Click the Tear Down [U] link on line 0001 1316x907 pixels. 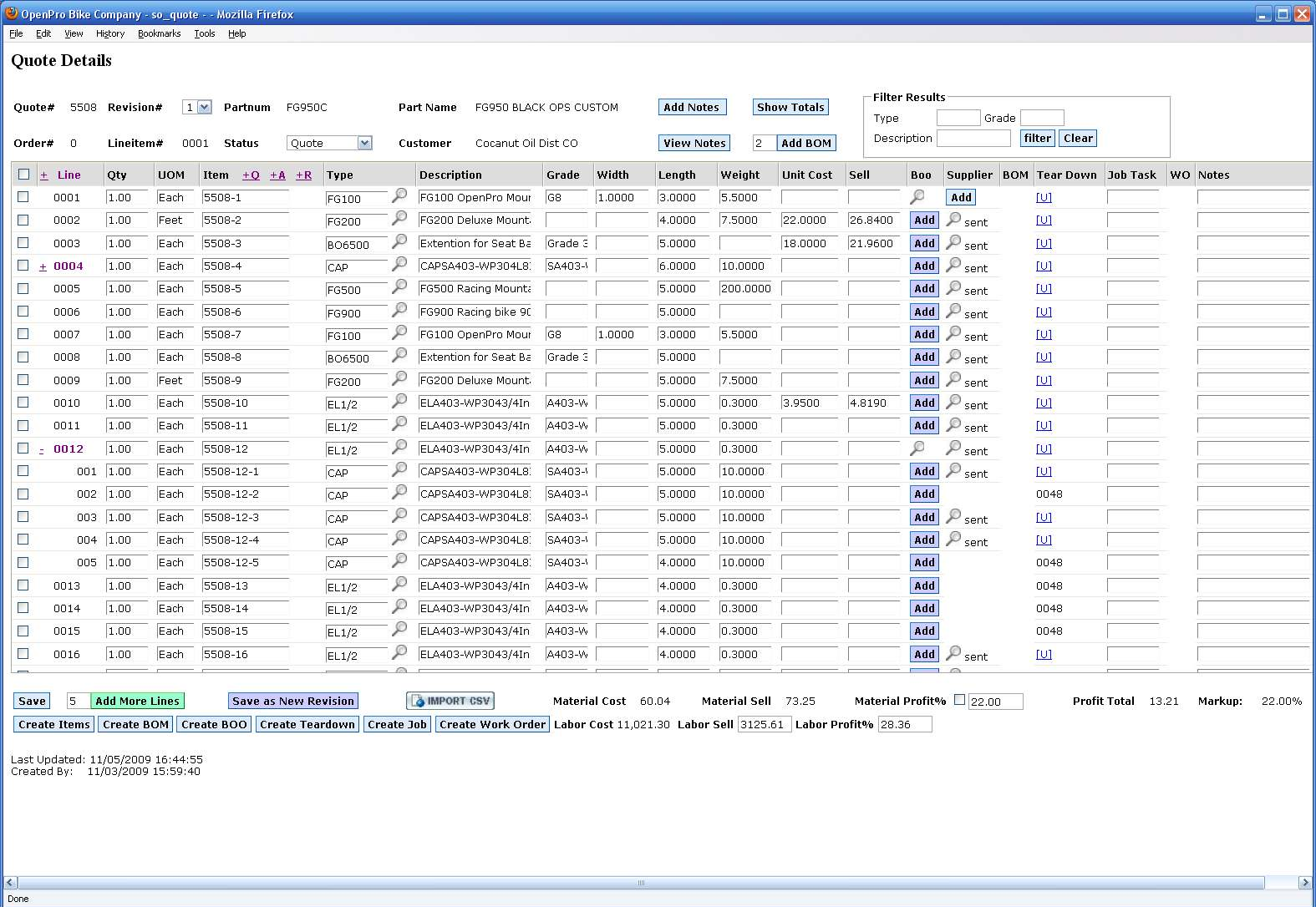[1044, 197]
